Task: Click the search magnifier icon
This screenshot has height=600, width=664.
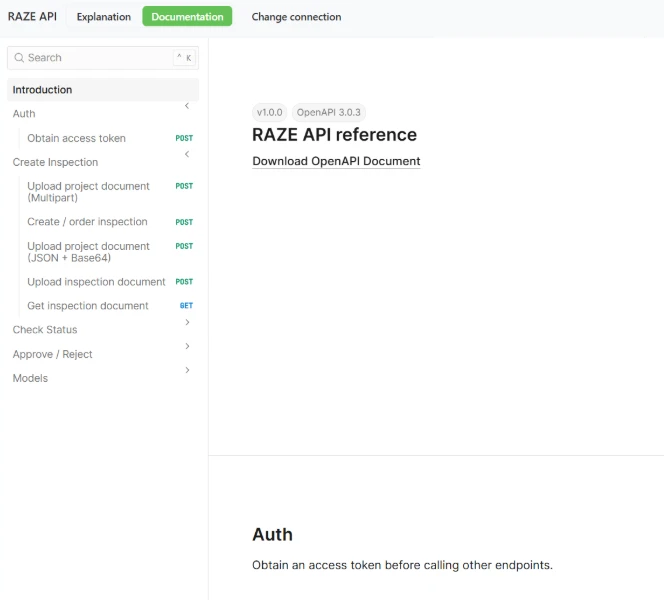Action: pyautogui.click(x=19, y=58)
